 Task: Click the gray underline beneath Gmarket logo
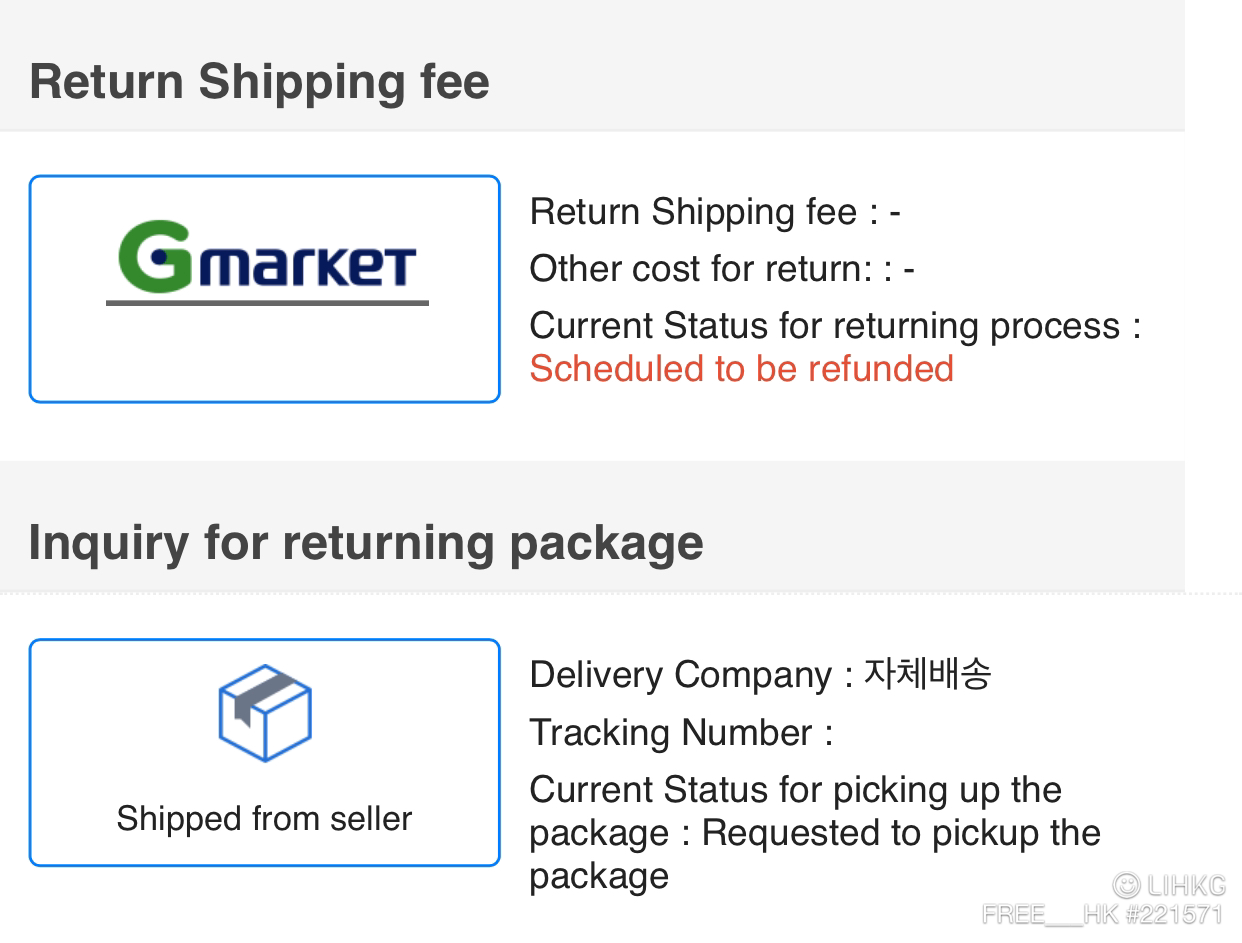267,302
